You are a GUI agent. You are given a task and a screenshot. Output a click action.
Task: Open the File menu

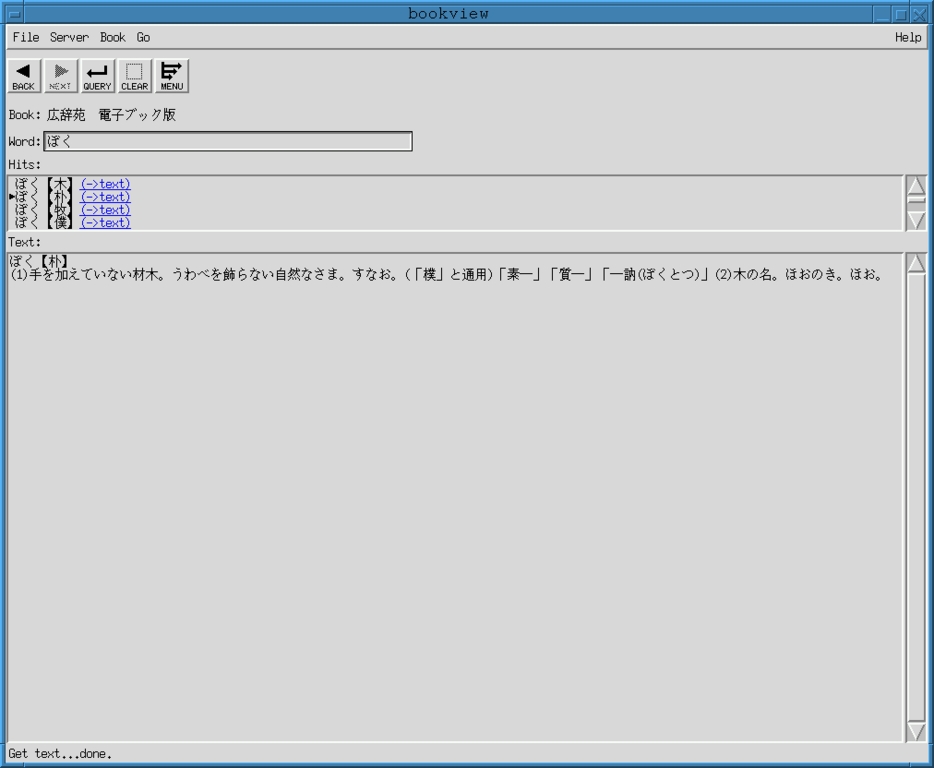26,37
